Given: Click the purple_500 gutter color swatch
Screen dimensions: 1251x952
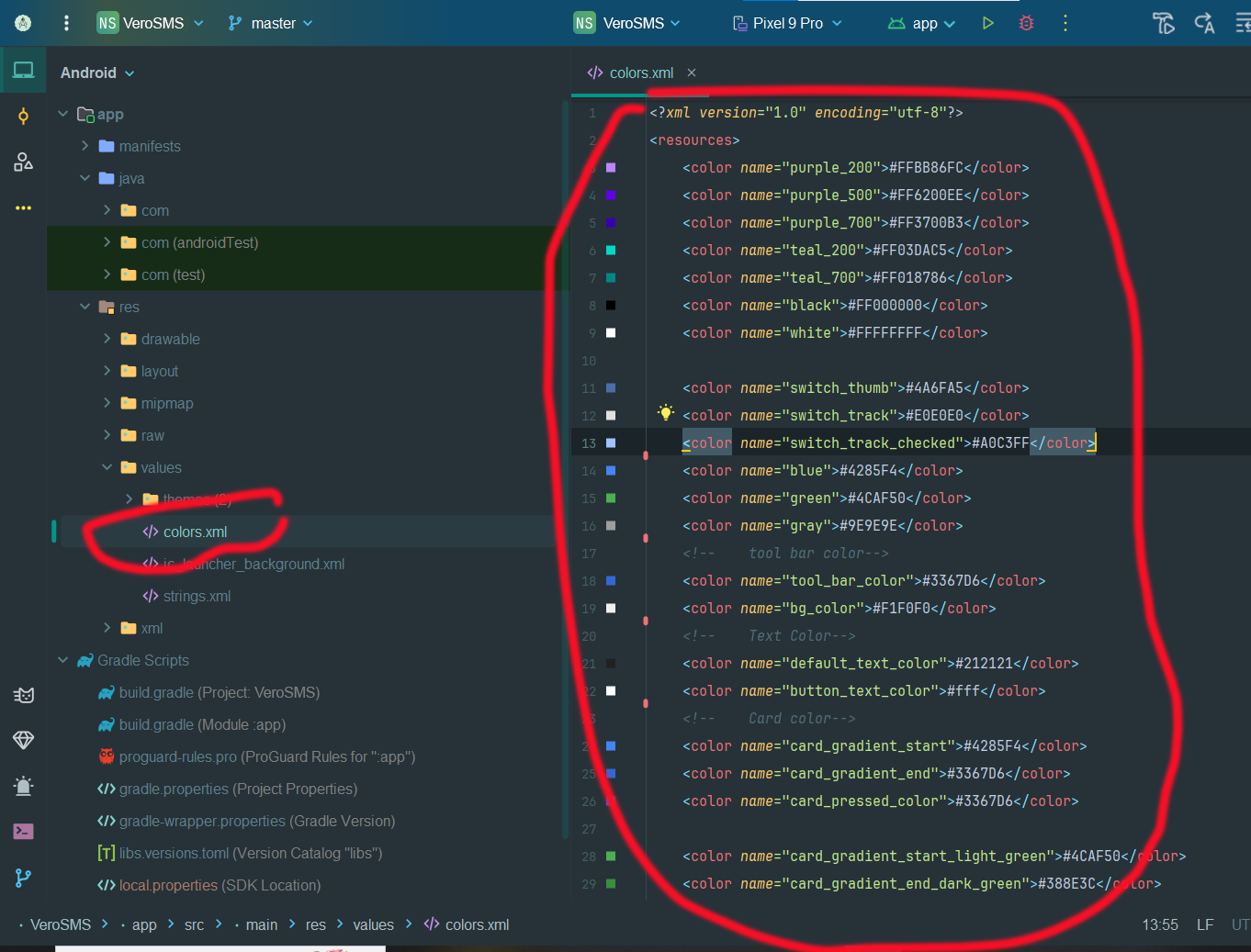Looking at the screenshot, I should (x=610, y=195).
